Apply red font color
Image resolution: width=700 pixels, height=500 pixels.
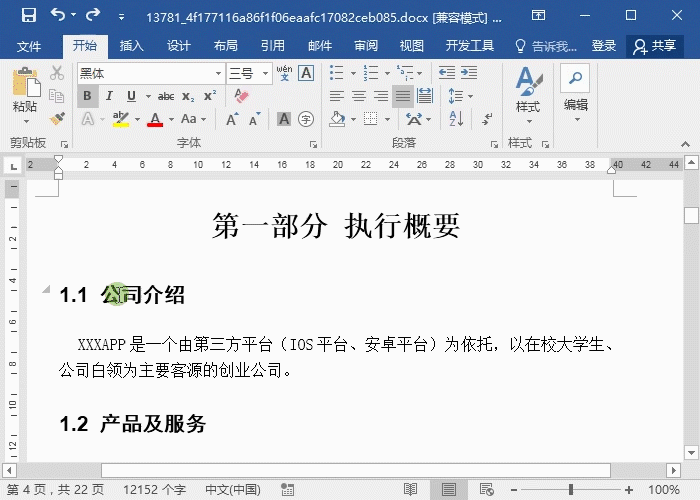[x=155, y=119]
